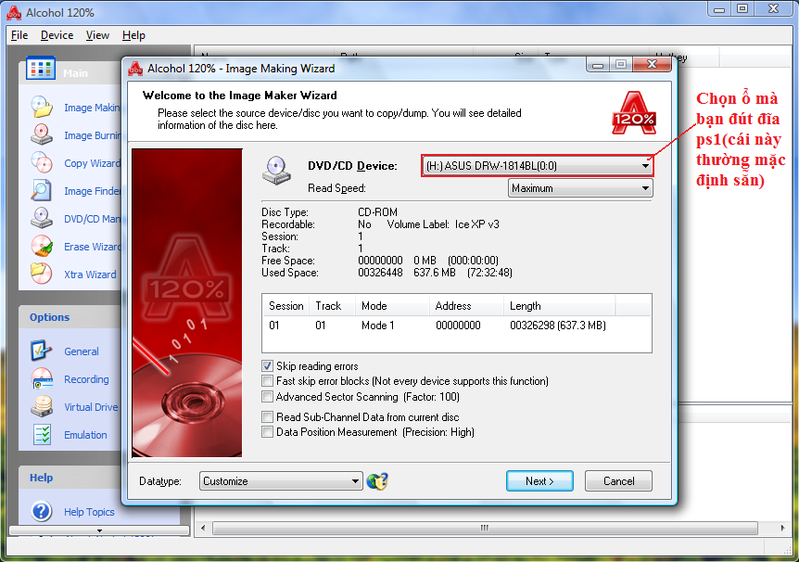
Task: Minimize the Image Making Wizard dialog
Action: [598, 64]
